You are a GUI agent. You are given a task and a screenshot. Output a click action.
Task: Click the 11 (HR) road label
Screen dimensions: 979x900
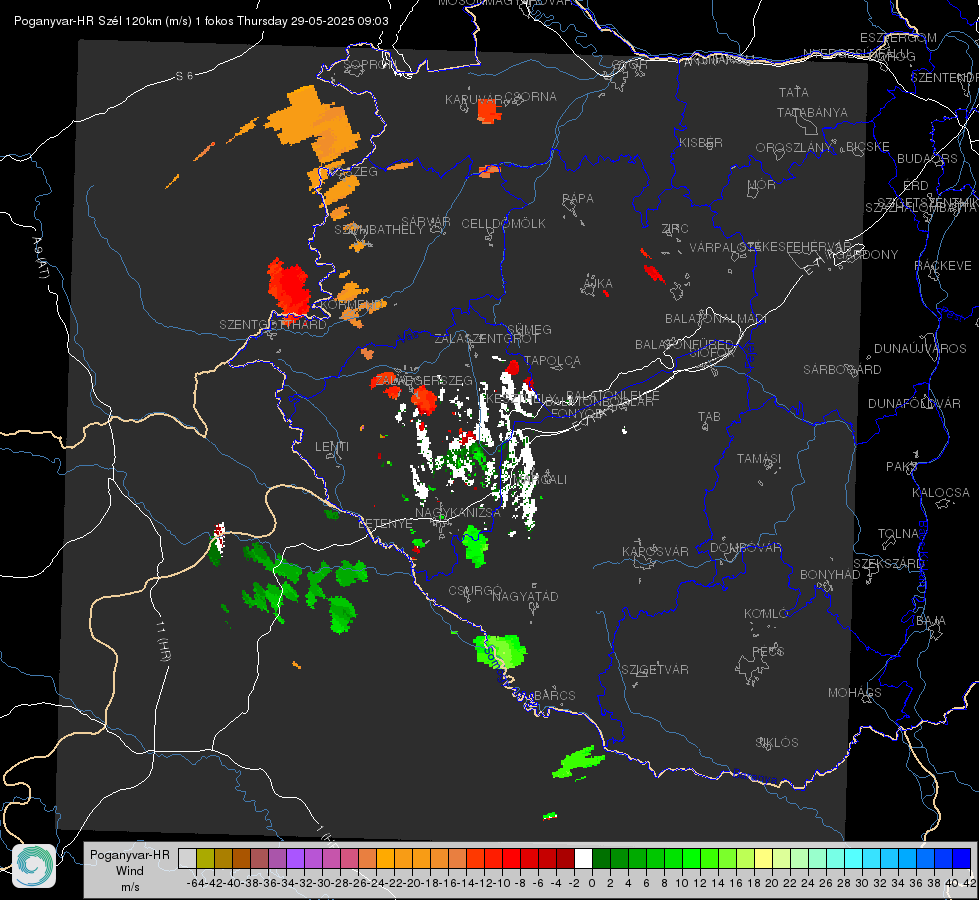(164, 641)
